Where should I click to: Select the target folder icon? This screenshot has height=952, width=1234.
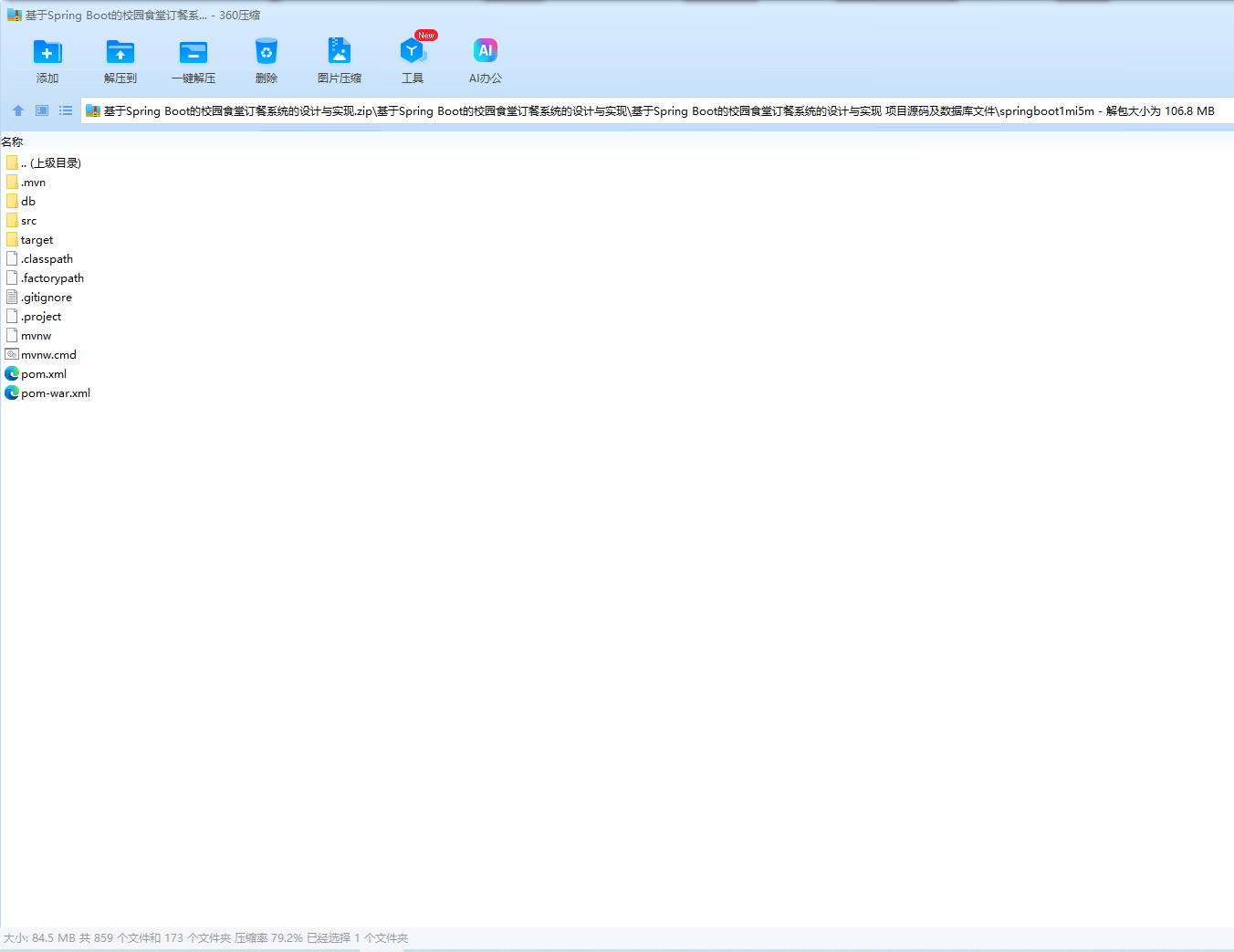(x=12, y=239)
